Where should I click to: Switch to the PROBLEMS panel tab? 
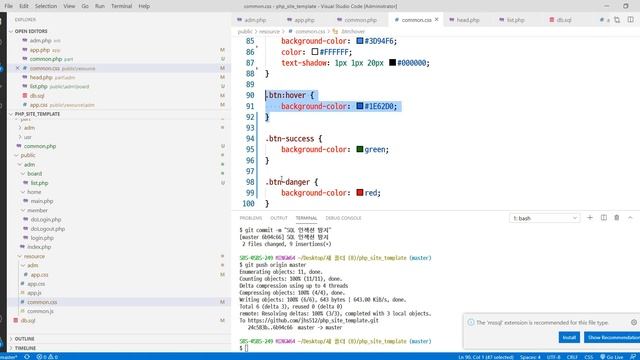point(251,218)
